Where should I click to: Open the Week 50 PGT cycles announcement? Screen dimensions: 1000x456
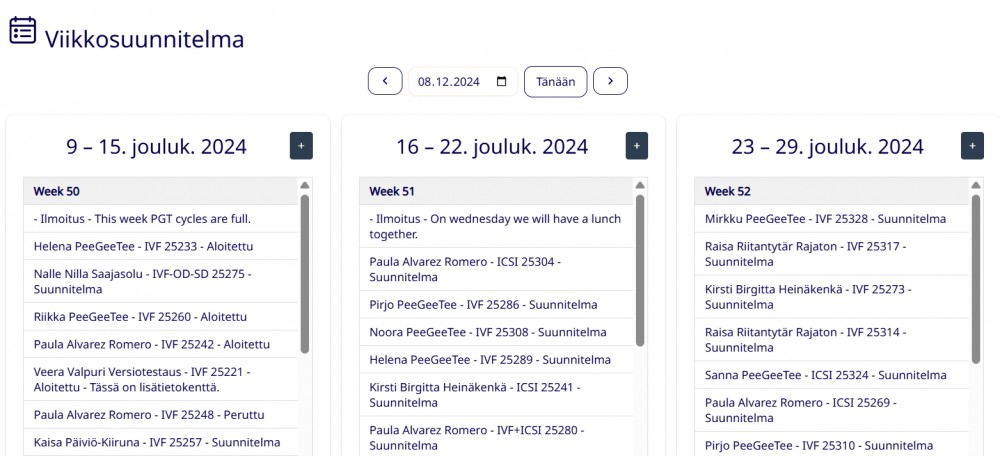142,219
